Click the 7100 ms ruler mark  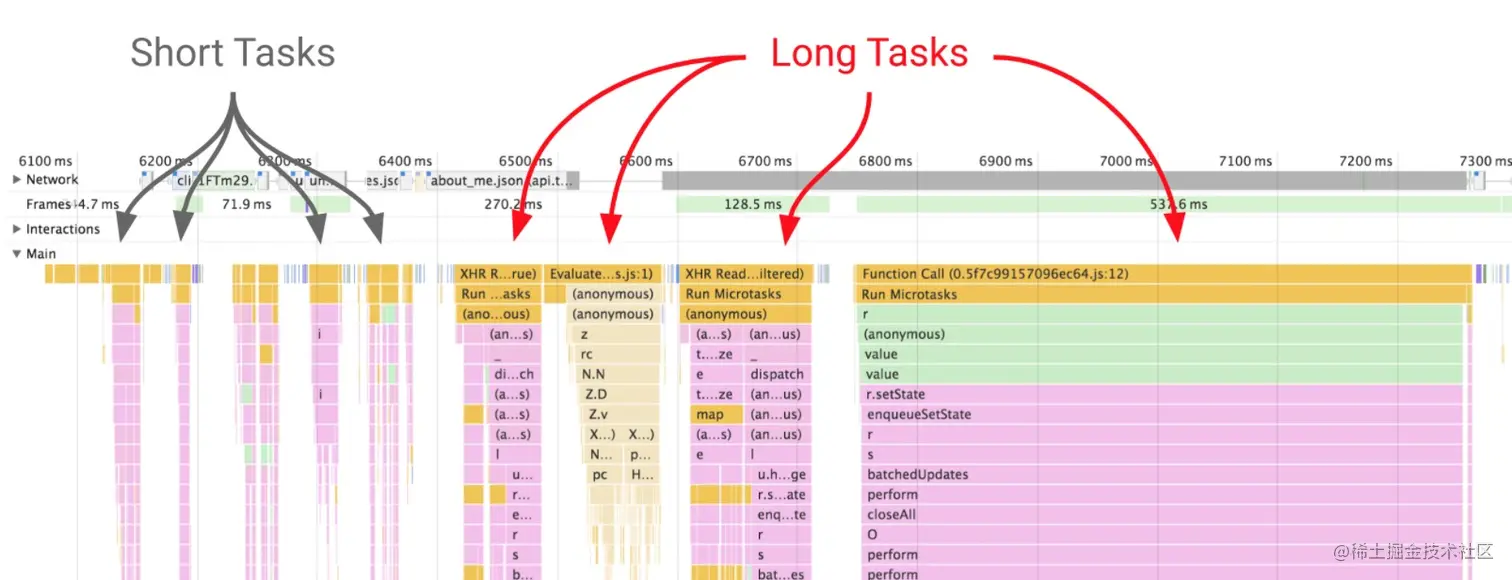[x=1245, y=160]
